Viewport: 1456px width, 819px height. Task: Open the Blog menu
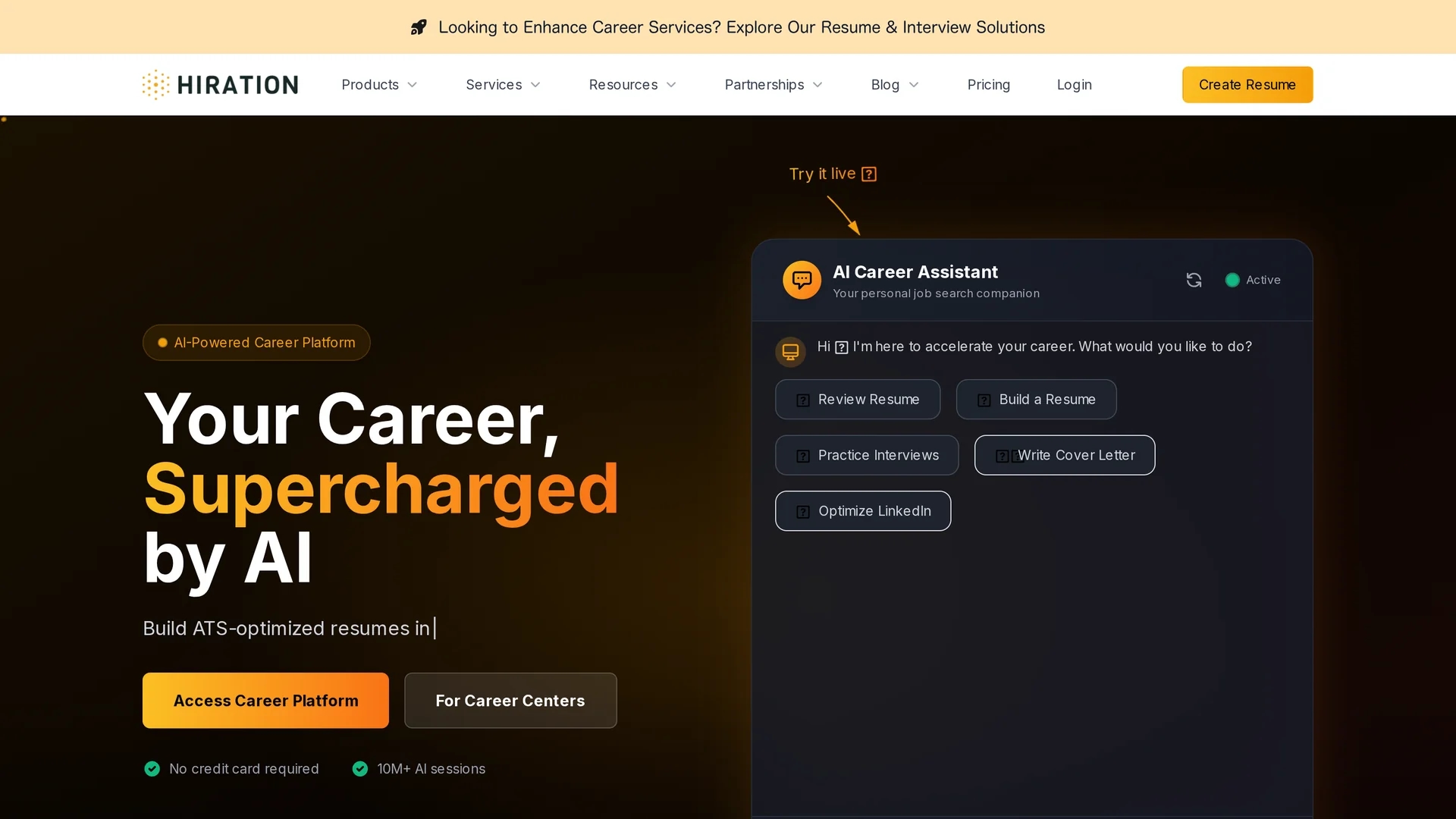click(x=895, y=85)
